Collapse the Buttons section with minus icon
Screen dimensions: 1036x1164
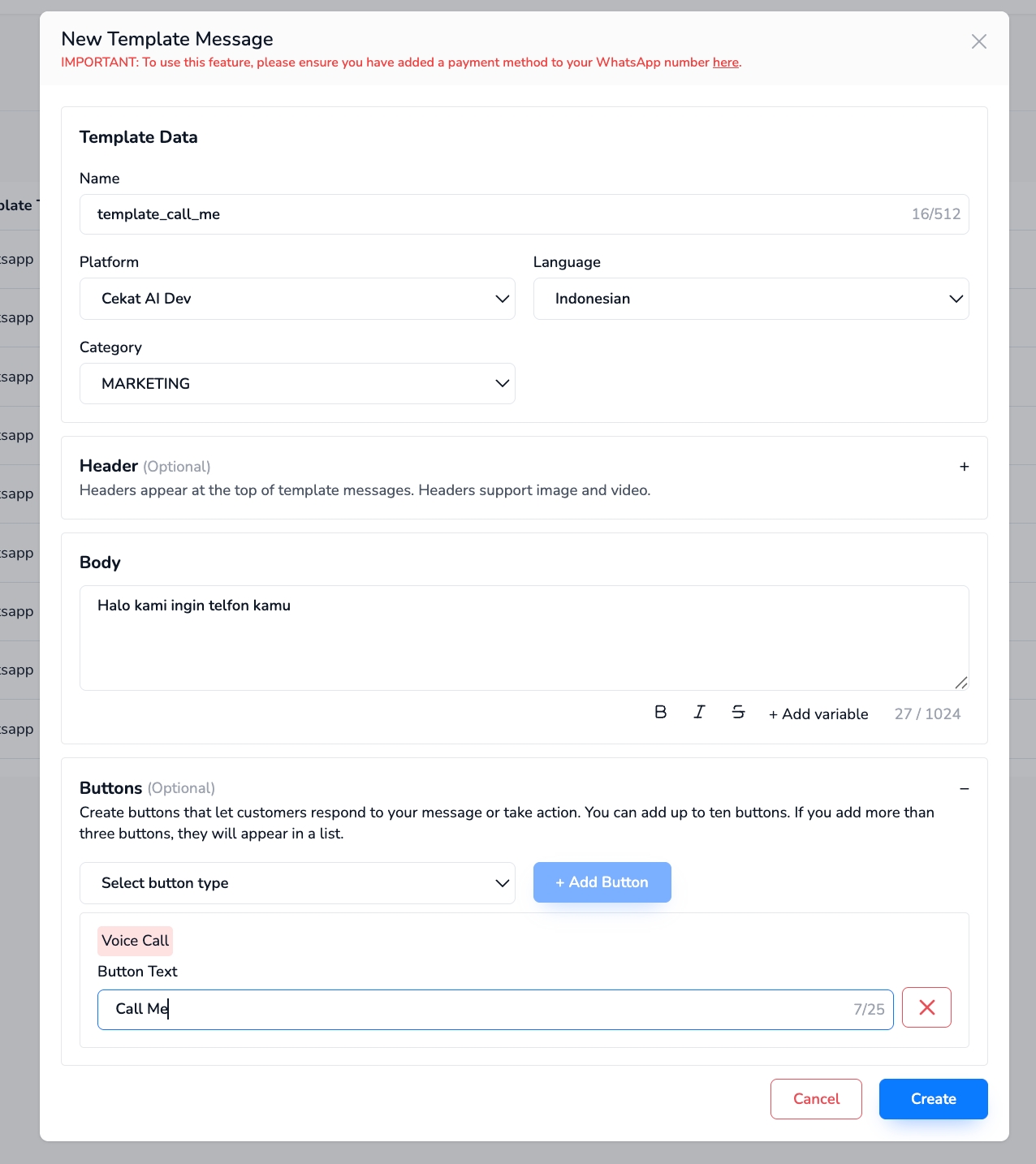click(964, 789)
